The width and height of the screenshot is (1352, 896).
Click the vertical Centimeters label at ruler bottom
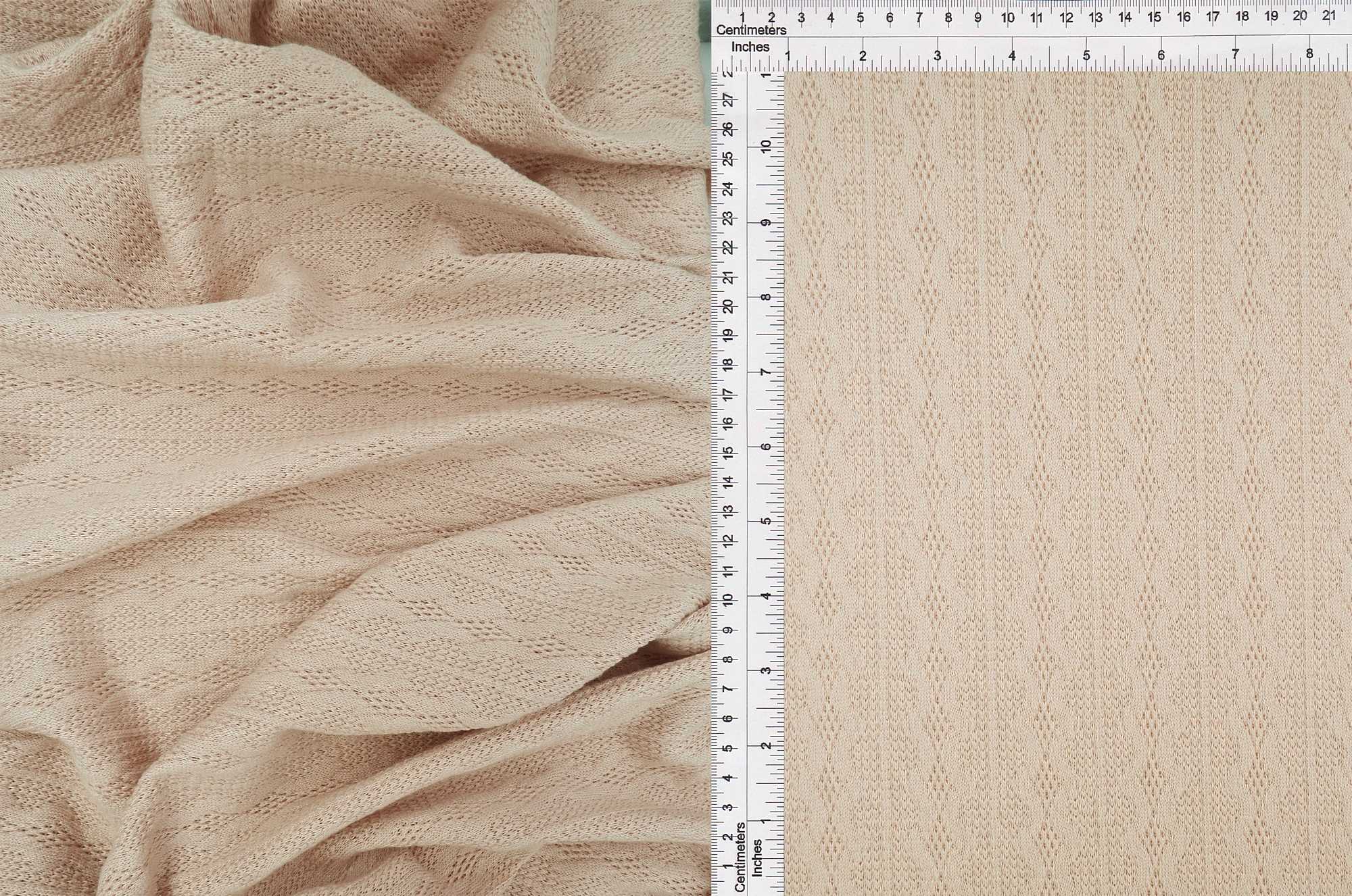(x=740, y=857)
